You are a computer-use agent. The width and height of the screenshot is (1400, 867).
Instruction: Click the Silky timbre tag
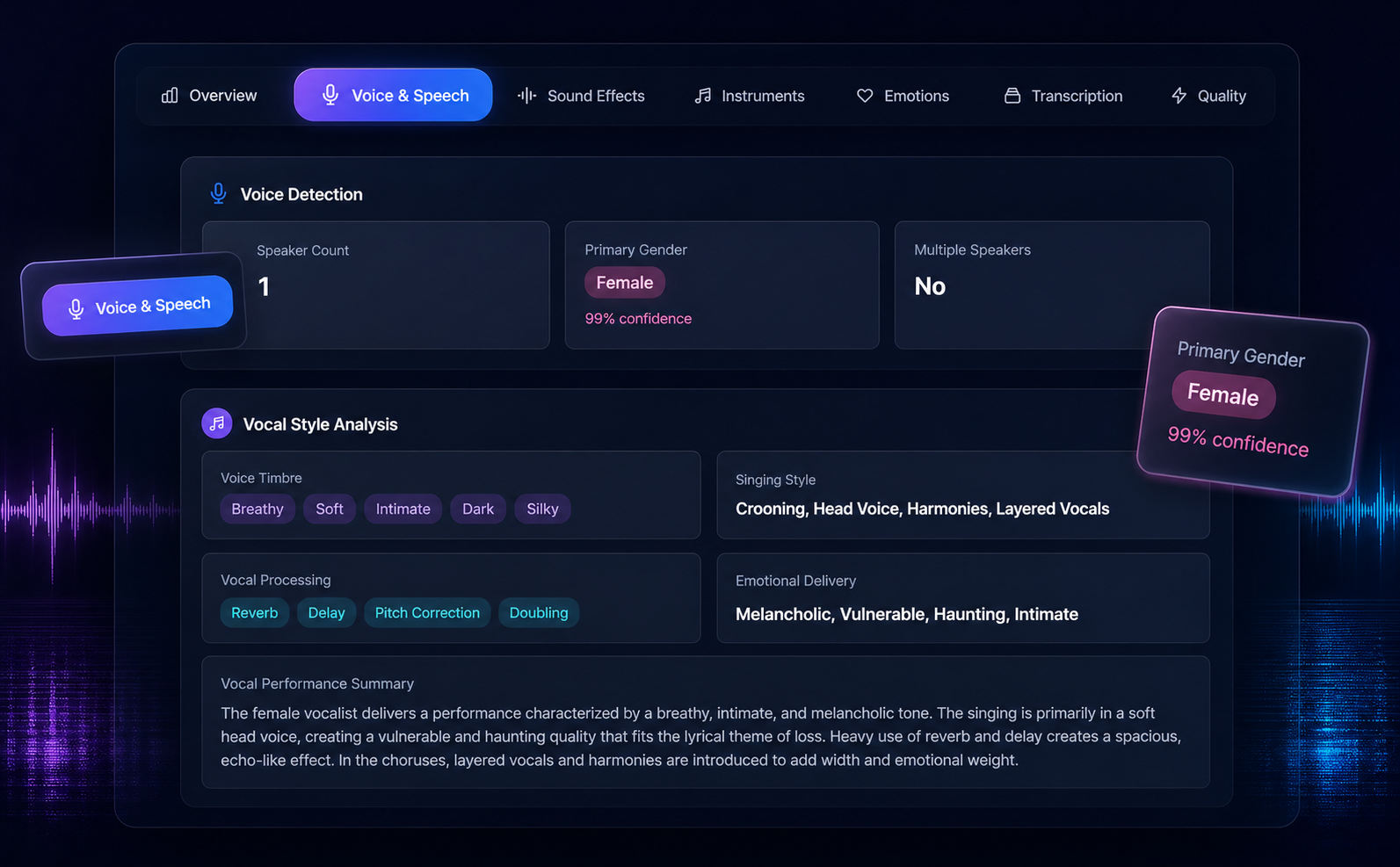542,509
